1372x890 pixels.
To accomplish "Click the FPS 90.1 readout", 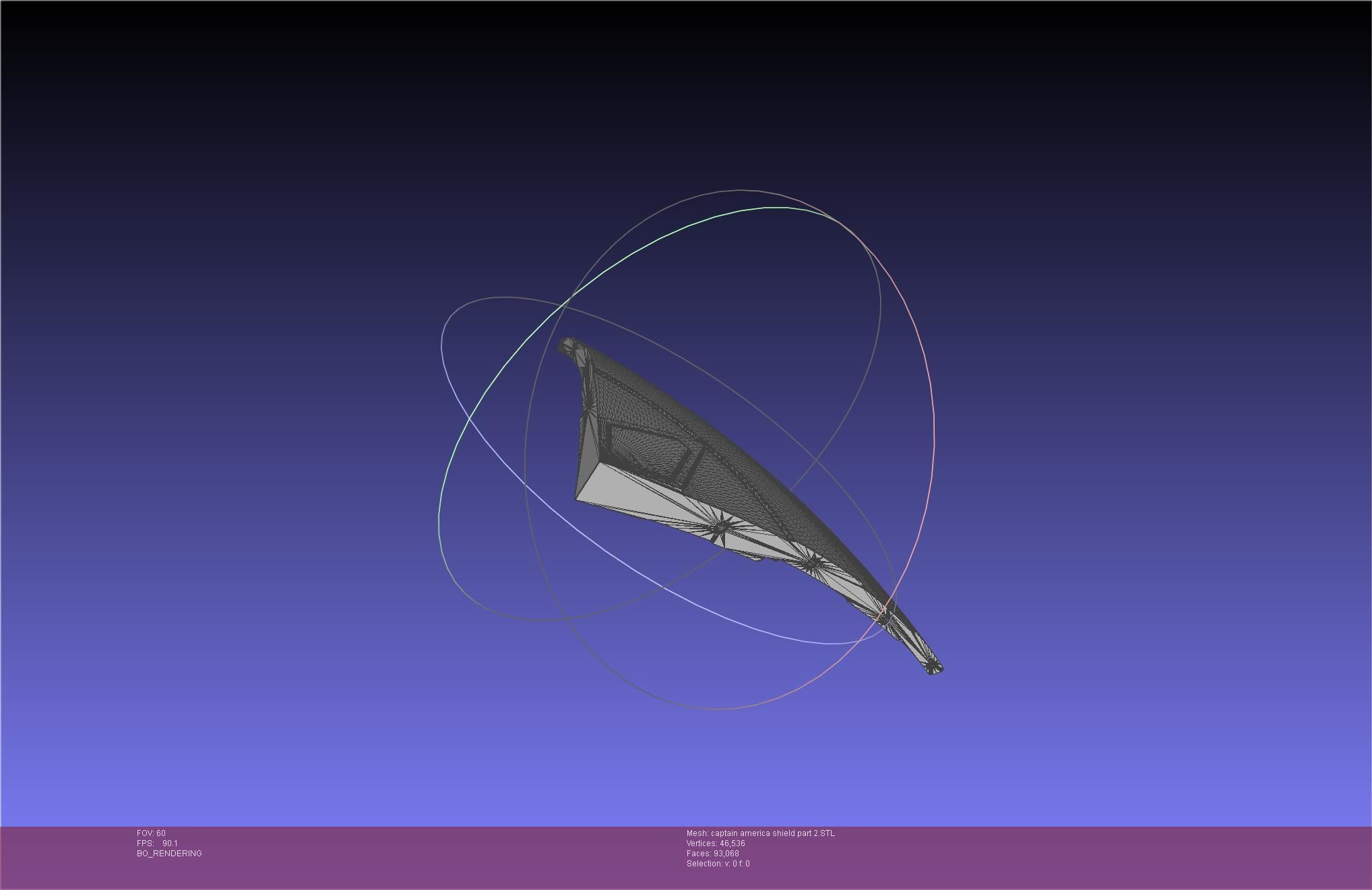I will click(158, 843).
